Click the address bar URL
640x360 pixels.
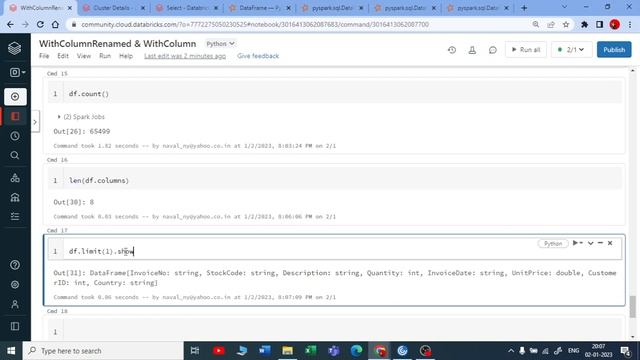click(x=255, y=24)
